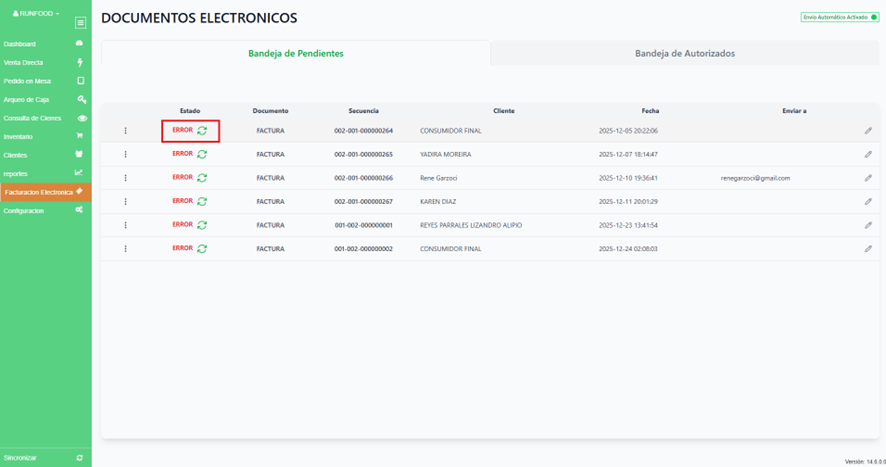Click the Secuencia column header
The height and width of the screenshot is (467, 886).
coord(363,111)
